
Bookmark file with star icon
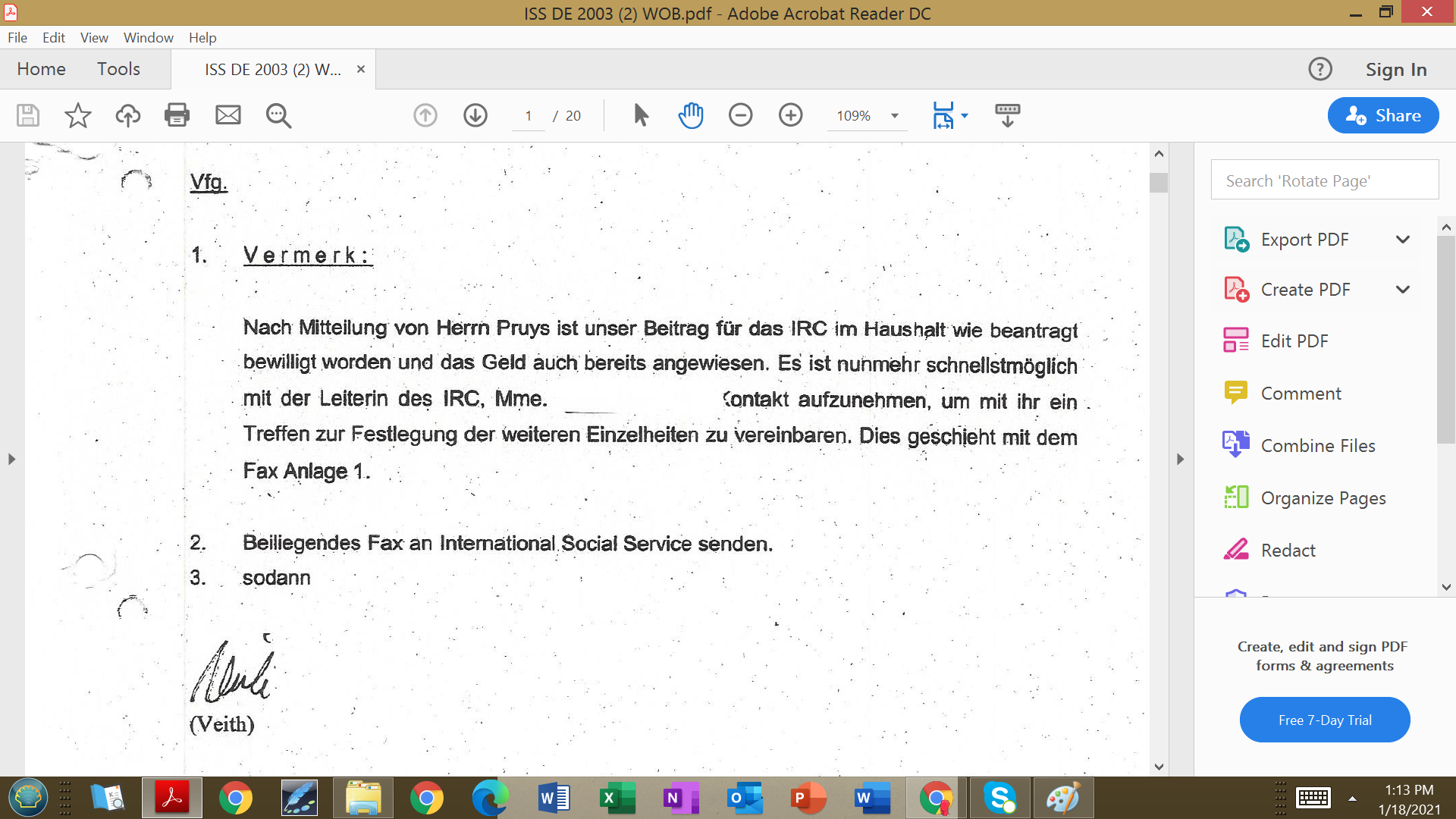[77, 115]
